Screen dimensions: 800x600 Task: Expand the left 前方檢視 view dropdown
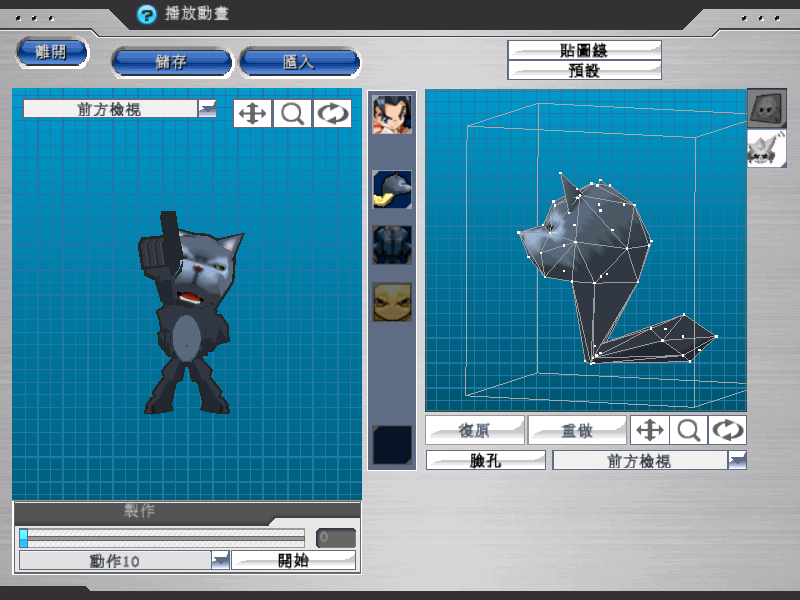[x=207, y=109]
